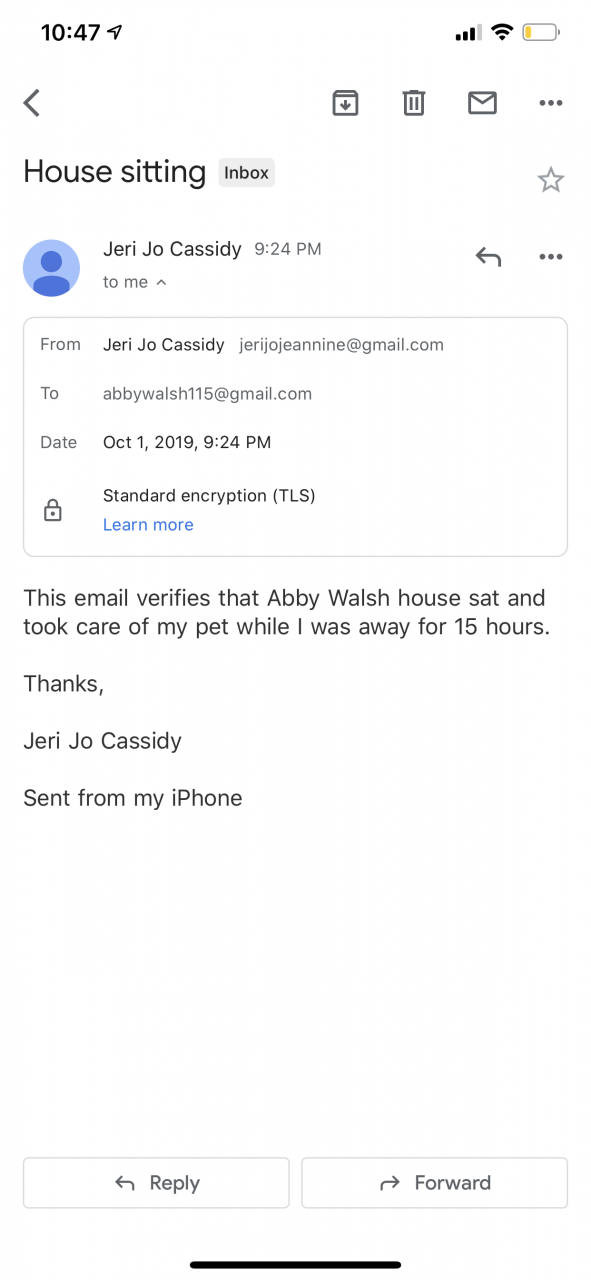Tap the 10:47 clock in status bar
The width and height of the screenshot is (591, 1280).
click(x=70, y=32)
